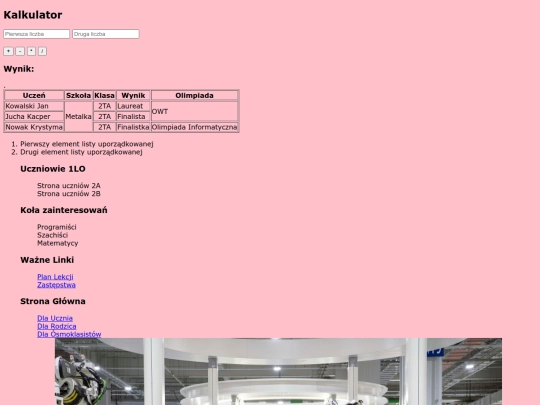Viewport: 540px width, 405px height.
Task: Click 'Strona uczniów 2B' text
Action: [x=69, y=194]
